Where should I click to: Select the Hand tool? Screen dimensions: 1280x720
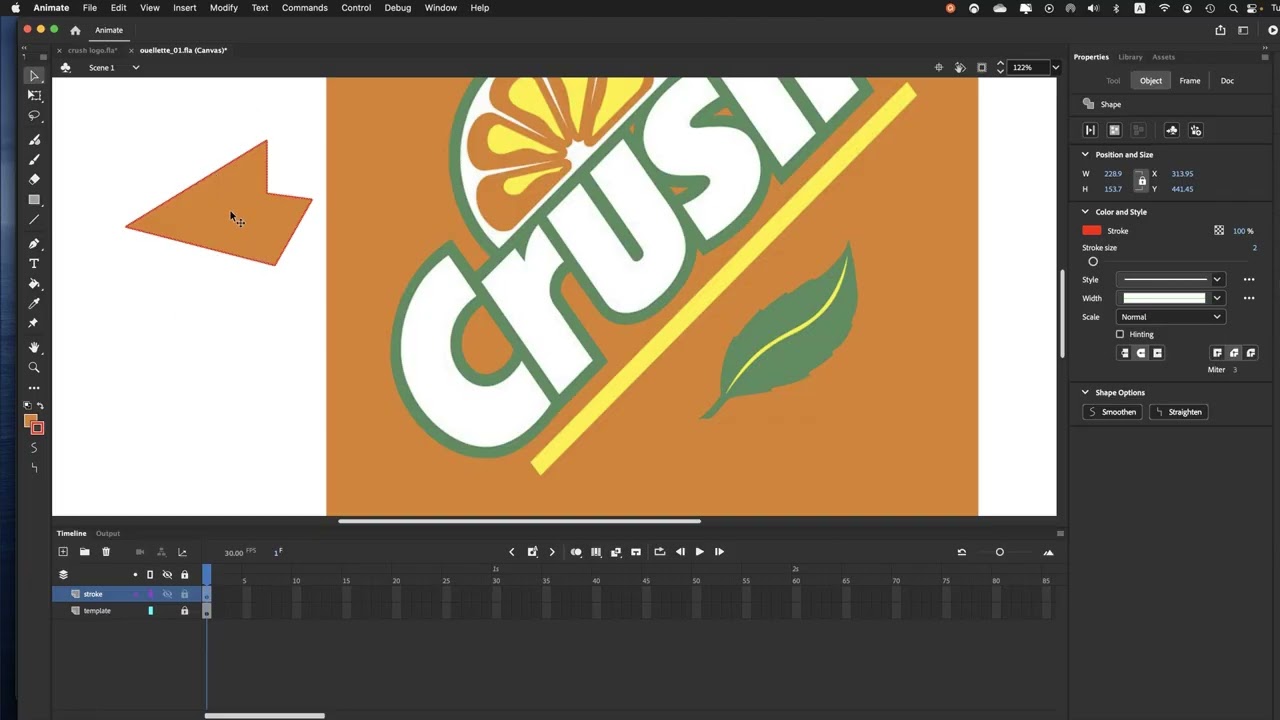34,348
